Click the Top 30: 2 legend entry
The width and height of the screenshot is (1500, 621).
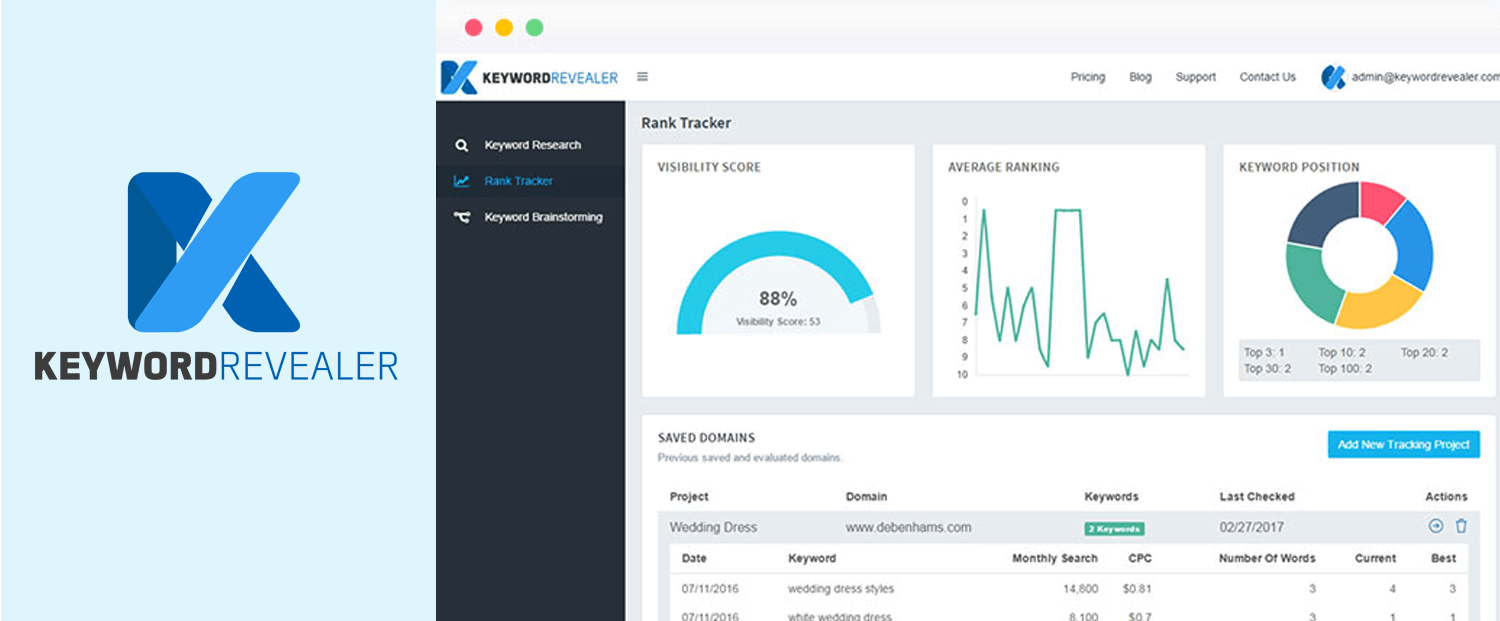click(x=1267, y=368)
